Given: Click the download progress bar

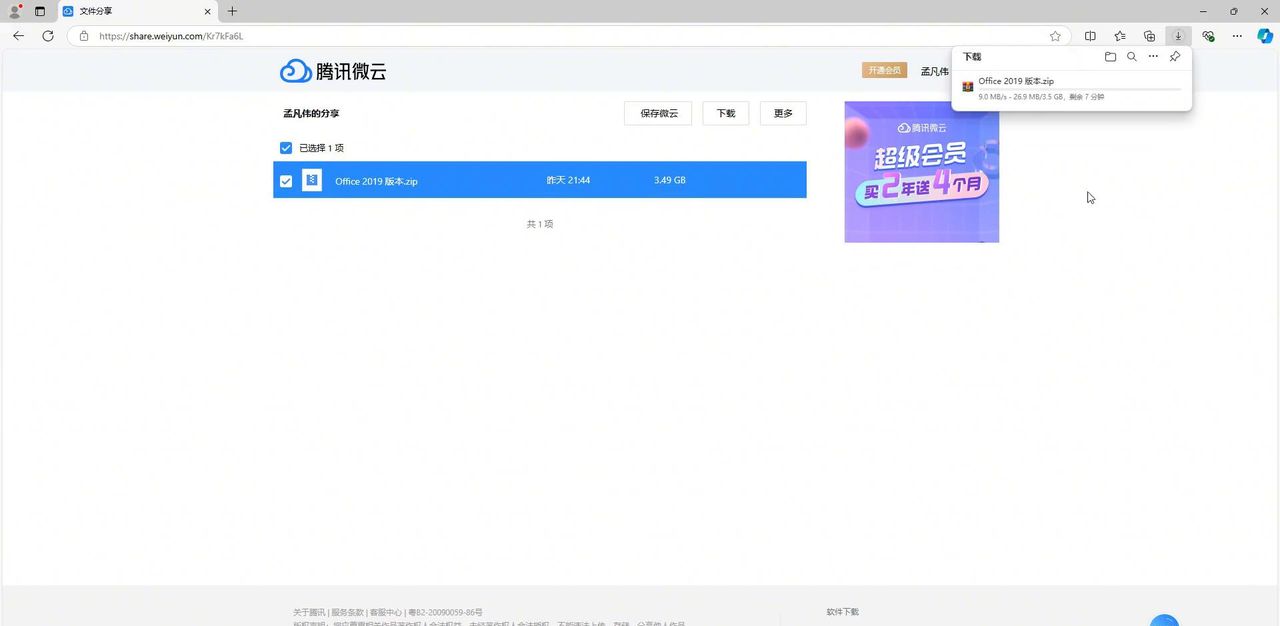Looking at the screenshot, I should point(1080,89).
